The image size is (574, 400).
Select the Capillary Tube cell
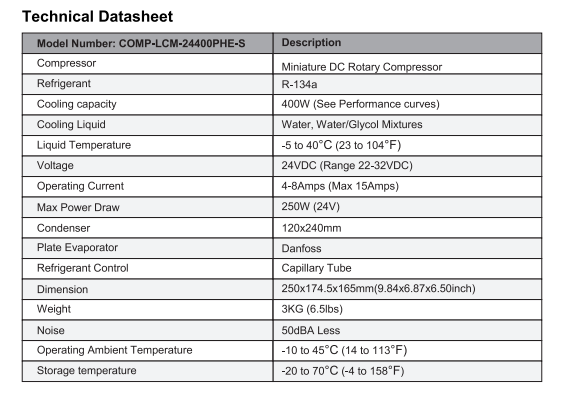(x=407, y=269)
